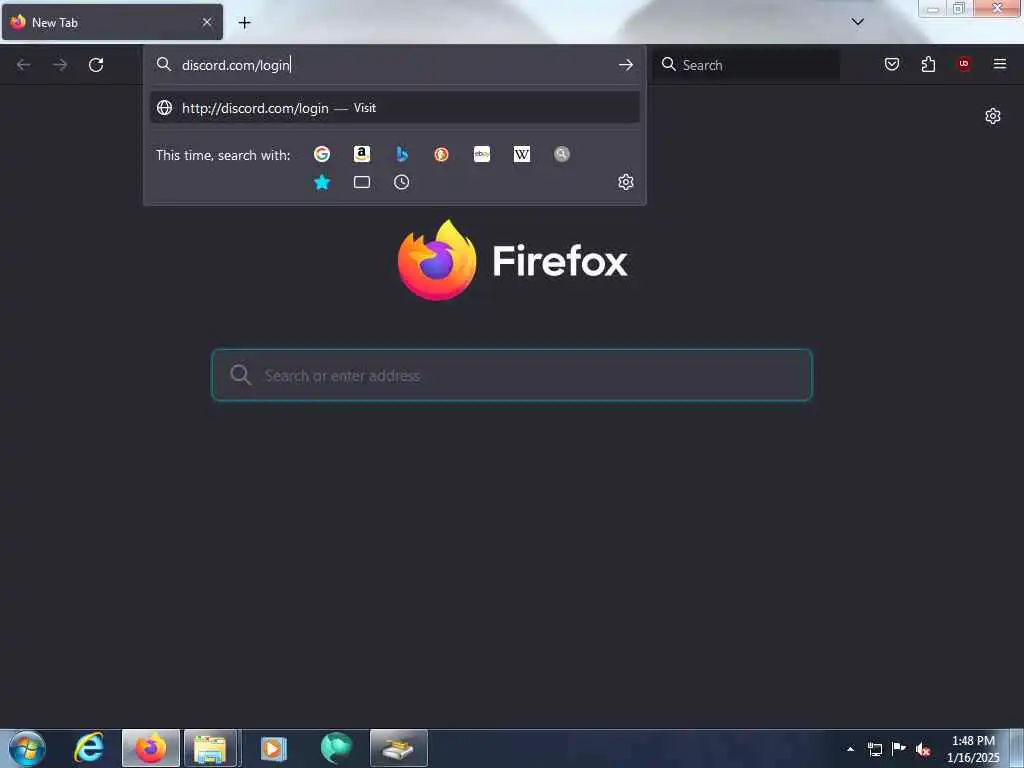Search within open Tabs icon
The image size is (1024, 768).
tap(362, 182)
